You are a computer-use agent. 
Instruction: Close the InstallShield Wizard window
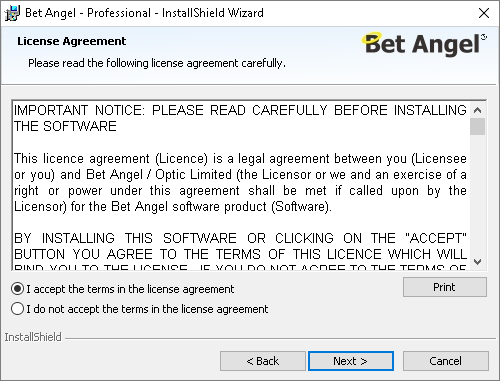484,13
